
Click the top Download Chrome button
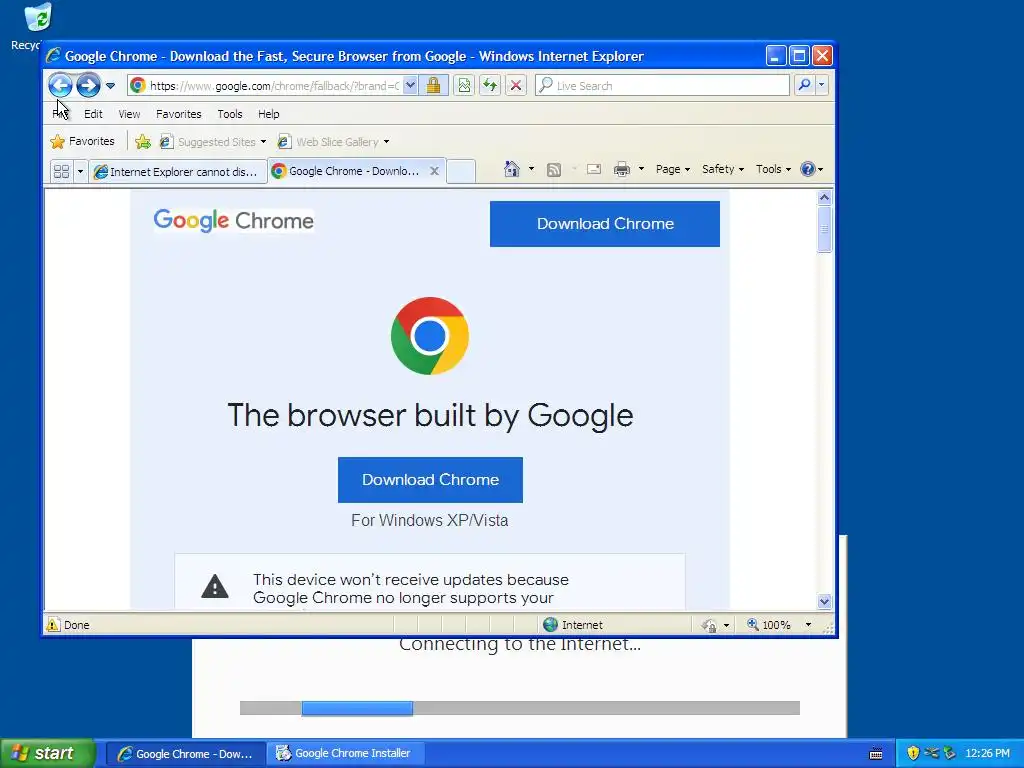click(x=605, y=224)
